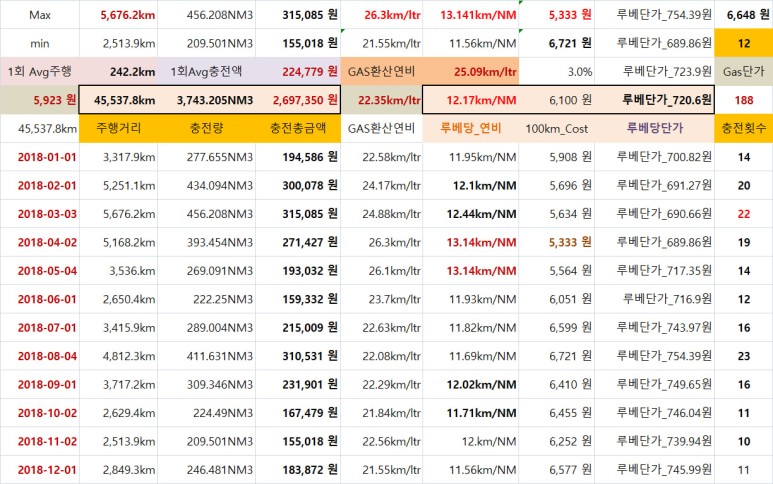This screenshot has width=773, height=484.
Task: Click the 310,531 원 cell
Action: click(x=298, y=356)
